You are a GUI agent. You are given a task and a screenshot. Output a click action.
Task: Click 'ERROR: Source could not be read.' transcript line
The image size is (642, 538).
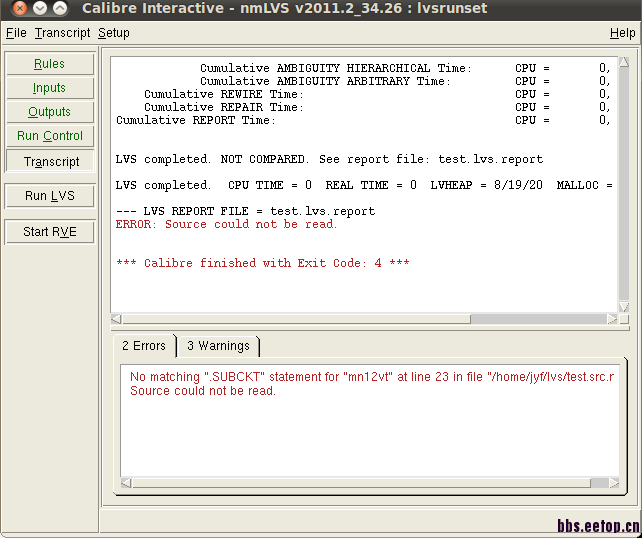pyautogui.click(x=226, y=224)
